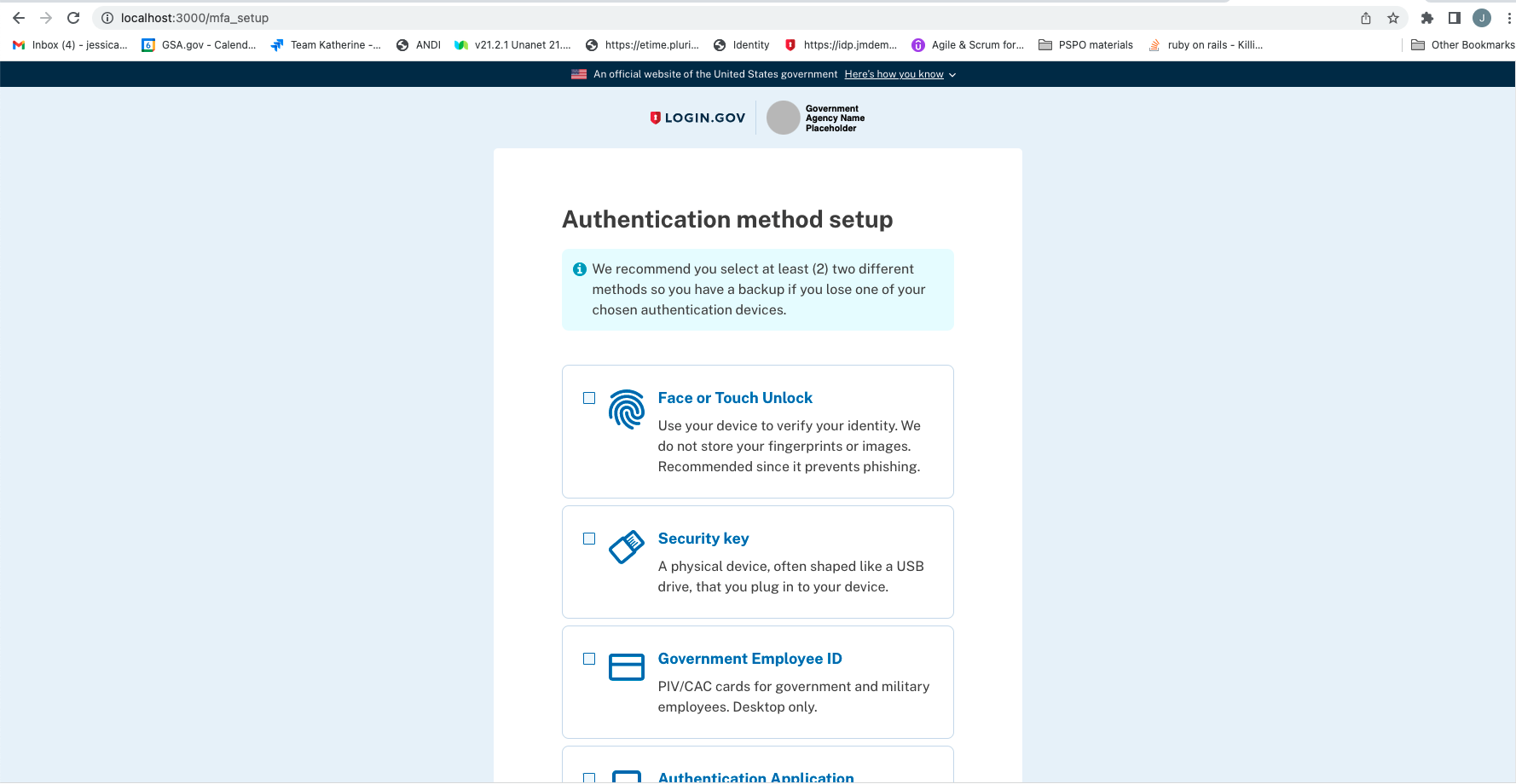1516x784 pixels.
Task: Click the Face or Touch Unlock description text
Action: tap(790, 447)
